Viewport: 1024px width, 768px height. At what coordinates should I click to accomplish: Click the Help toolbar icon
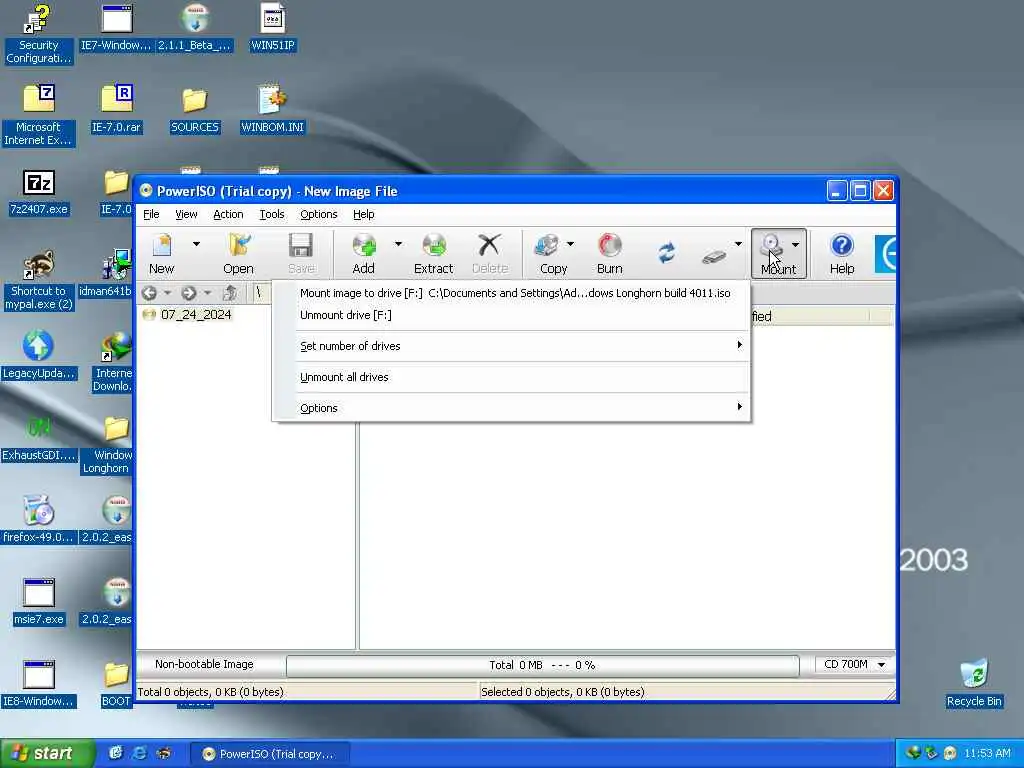tap(842, 253)
